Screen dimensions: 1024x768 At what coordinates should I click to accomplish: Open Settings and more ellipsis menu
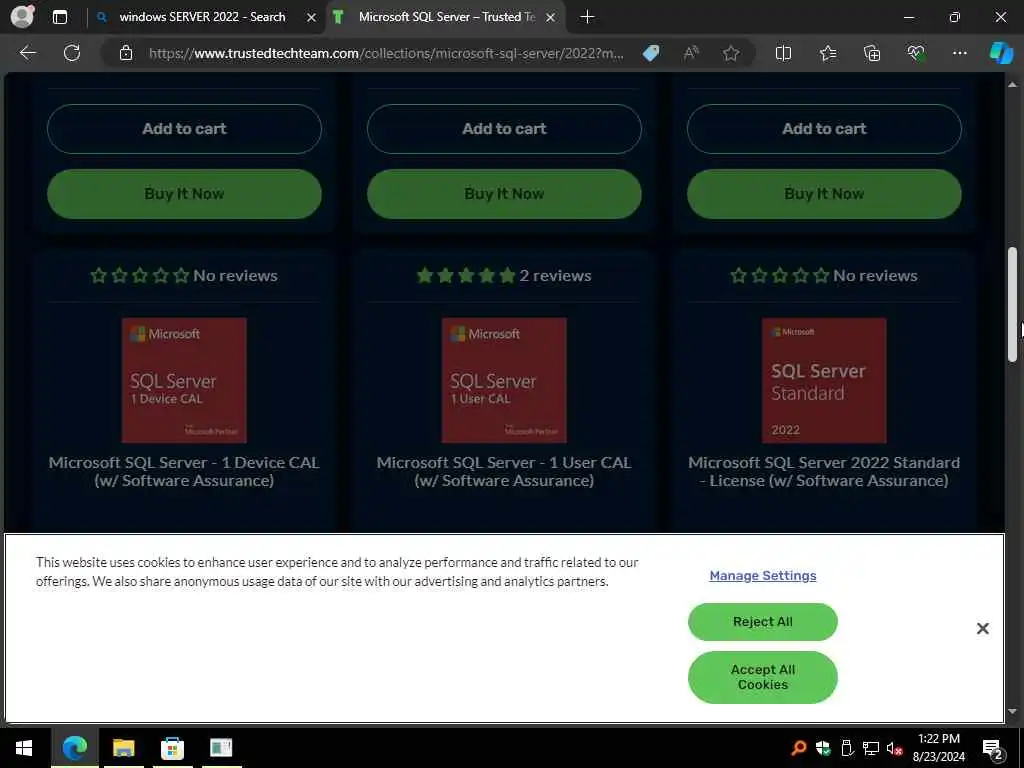click(x=959, y=53)
